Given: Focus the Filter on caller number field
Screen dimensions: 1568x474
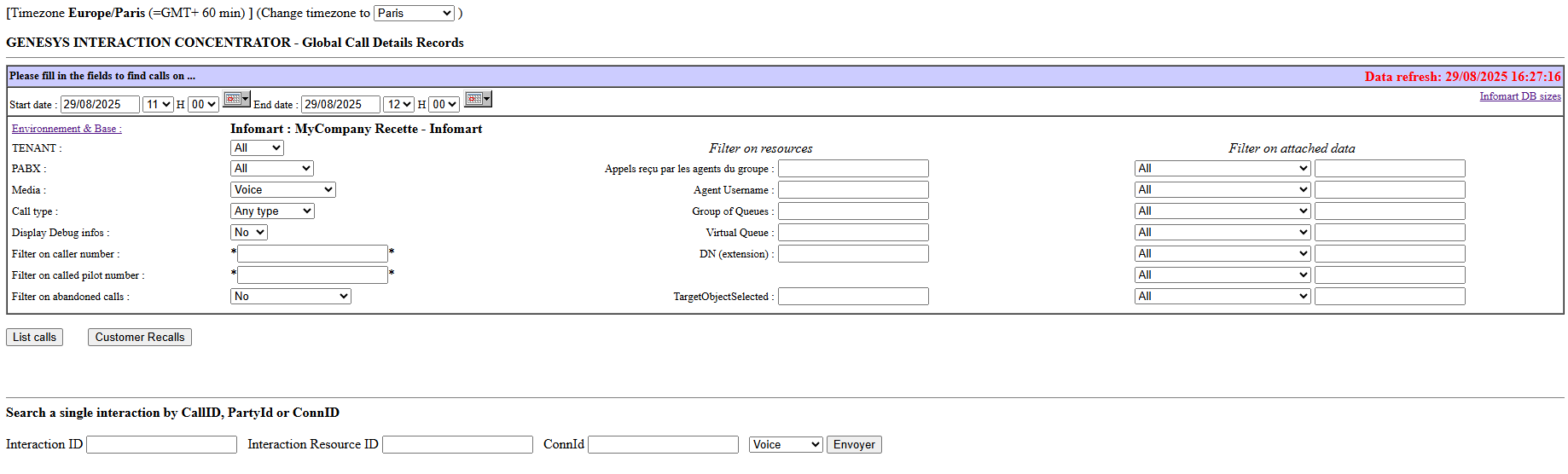Looking at the screenshot, I should [x=312, y=254].
